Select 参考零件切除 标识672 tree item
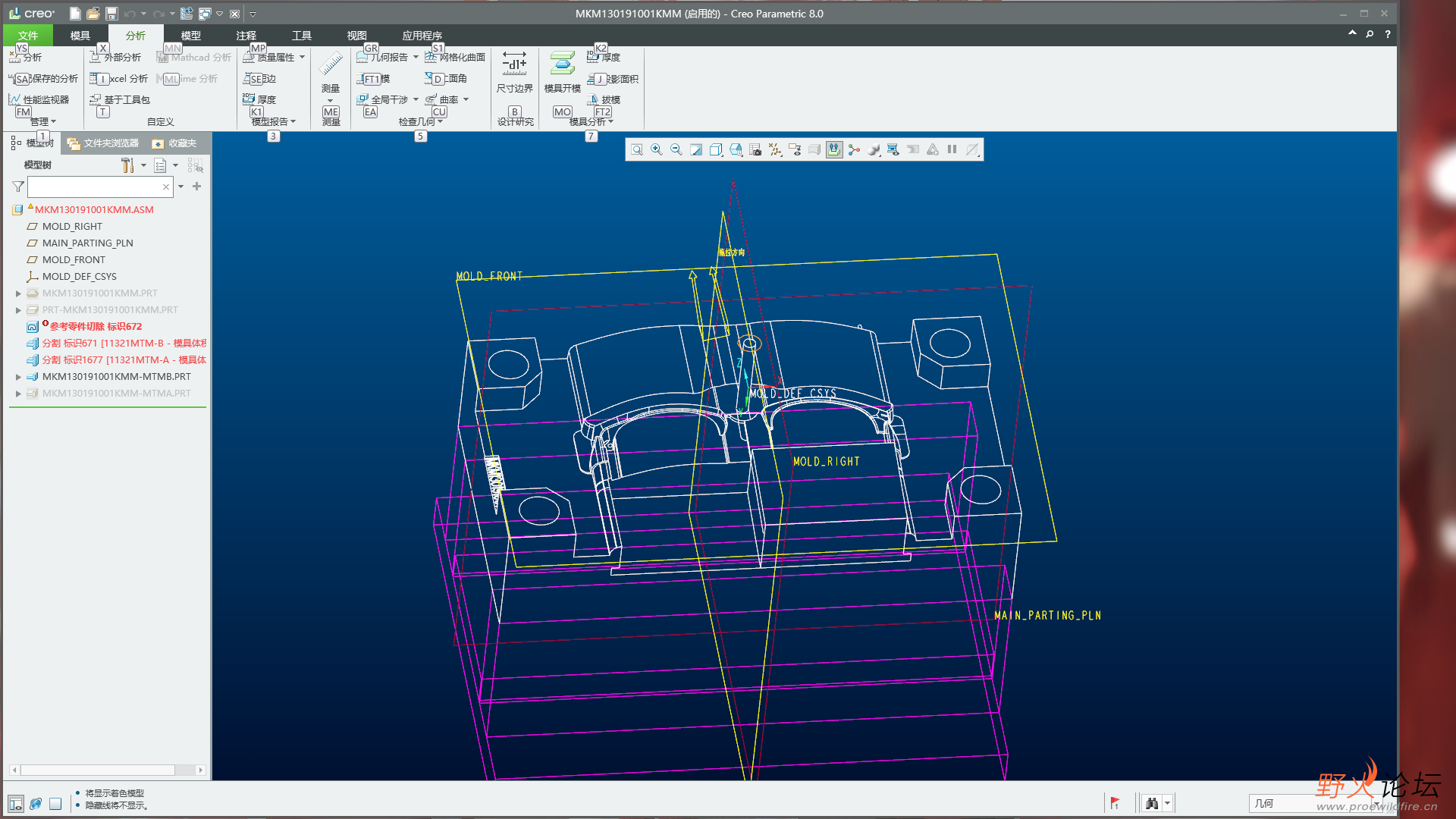Screen dimensions: 1456x819 click(96, 327)
